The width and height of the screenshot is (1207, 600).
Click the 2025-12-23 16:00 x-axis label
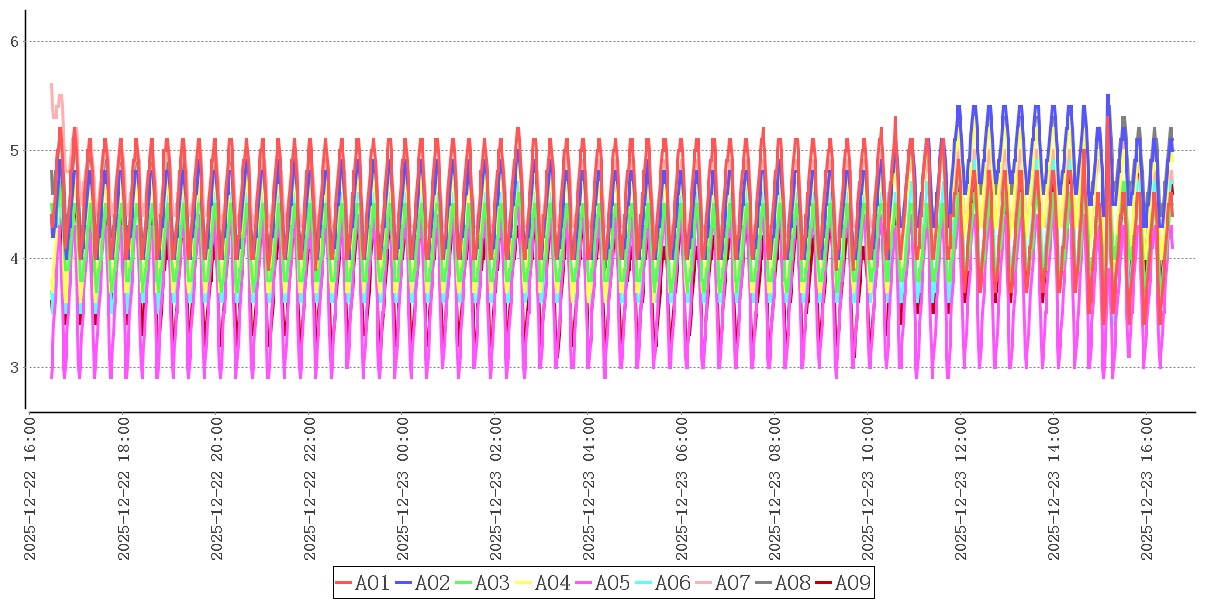point(1147,489)
